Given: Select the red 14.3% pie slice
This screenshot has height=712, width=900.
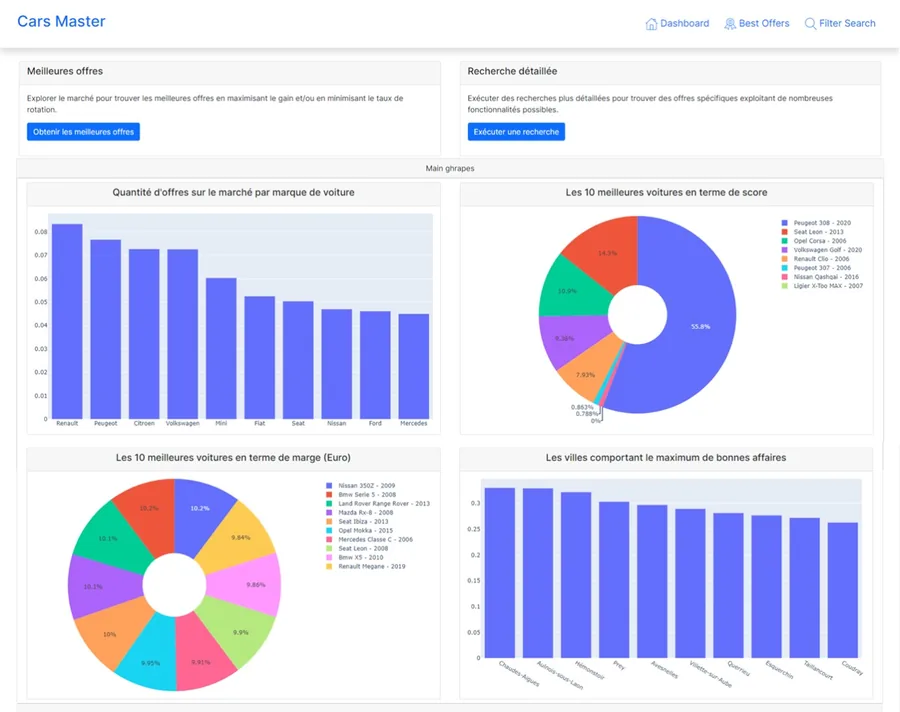Looking at the screenshot, I should coord(607,253).
